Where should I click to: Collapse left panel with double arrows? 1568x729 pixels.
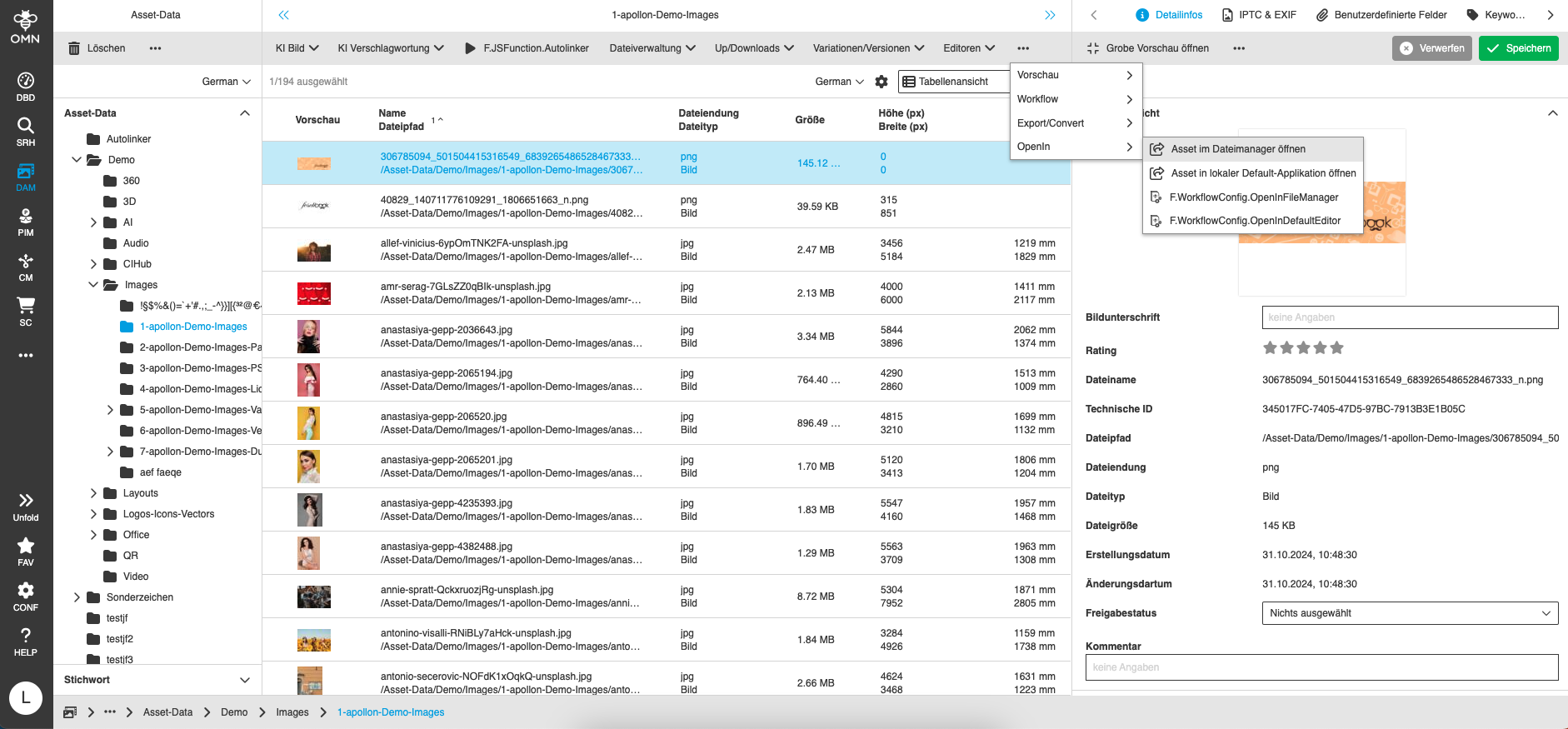pyautogui.click(x=283, y=15)
